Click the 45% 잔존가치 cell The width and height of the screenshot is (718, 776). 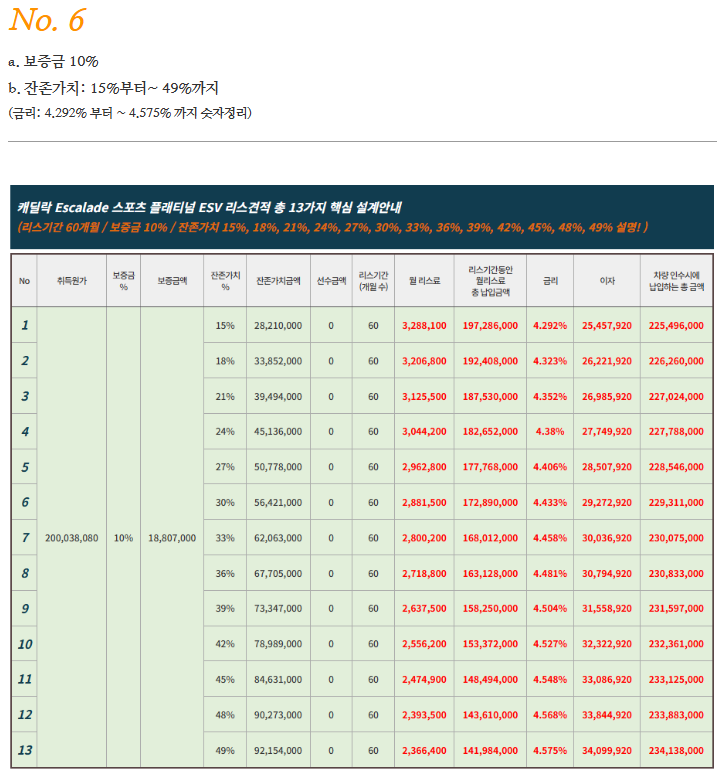click(x=225, y=679)
